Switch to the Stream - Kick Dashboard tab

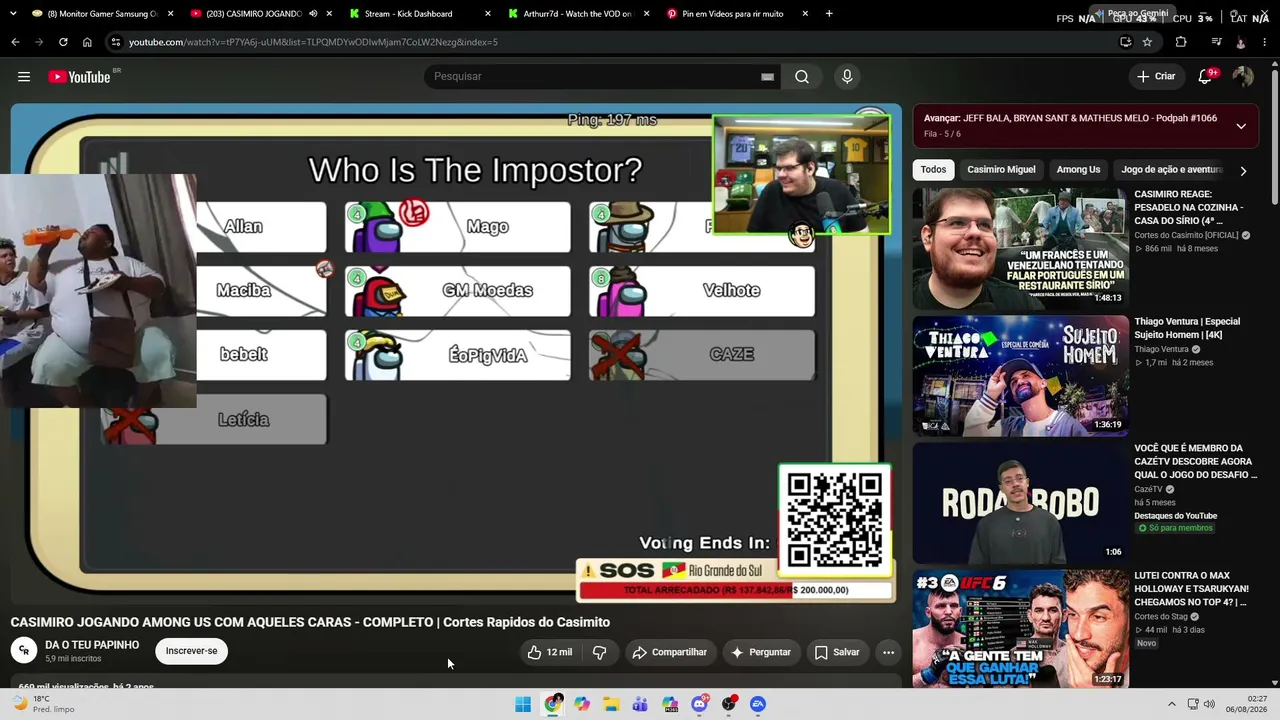pos(420,14)
